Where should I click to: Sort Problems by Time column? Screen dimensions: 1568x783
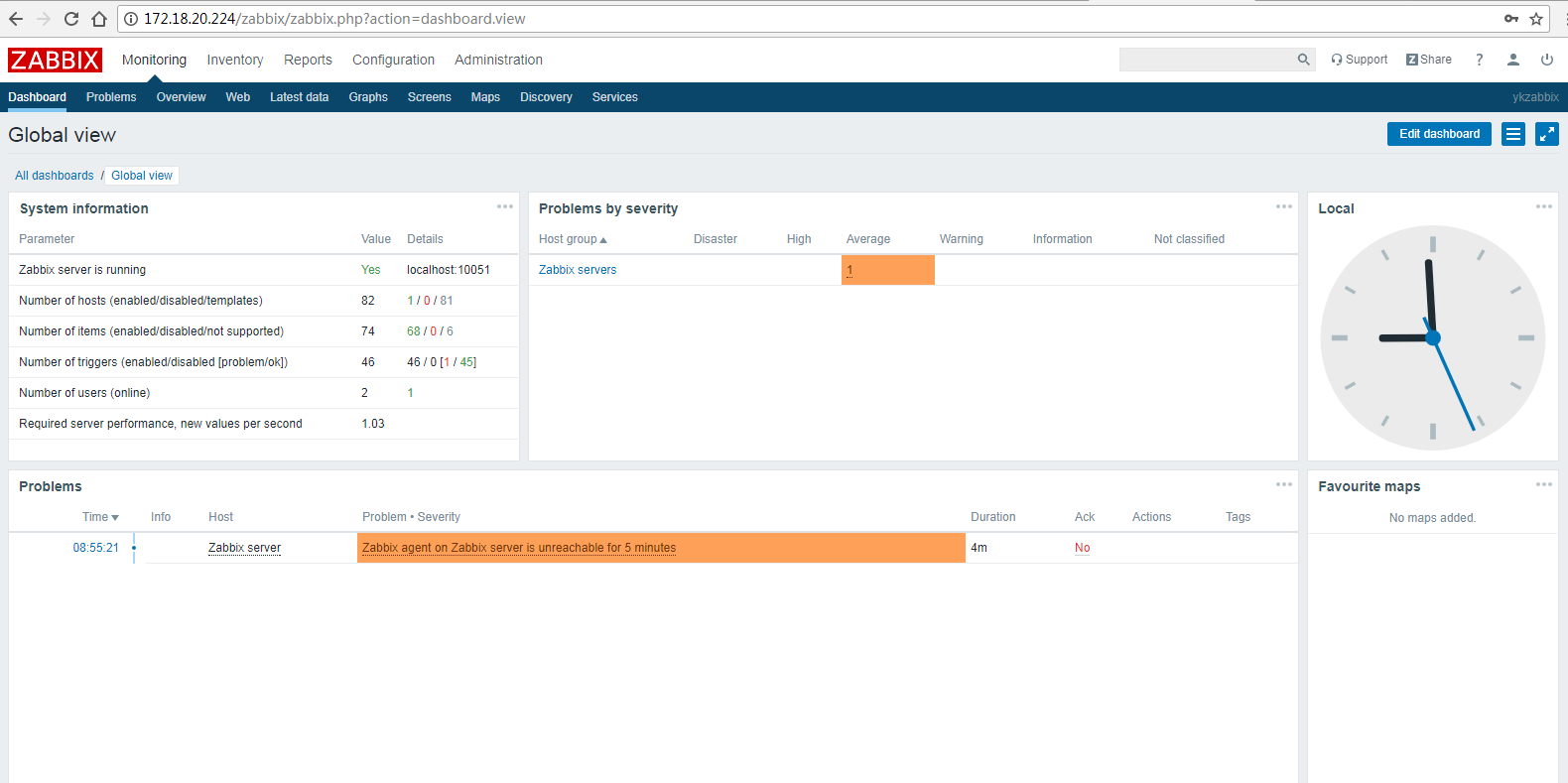(100, 517)
